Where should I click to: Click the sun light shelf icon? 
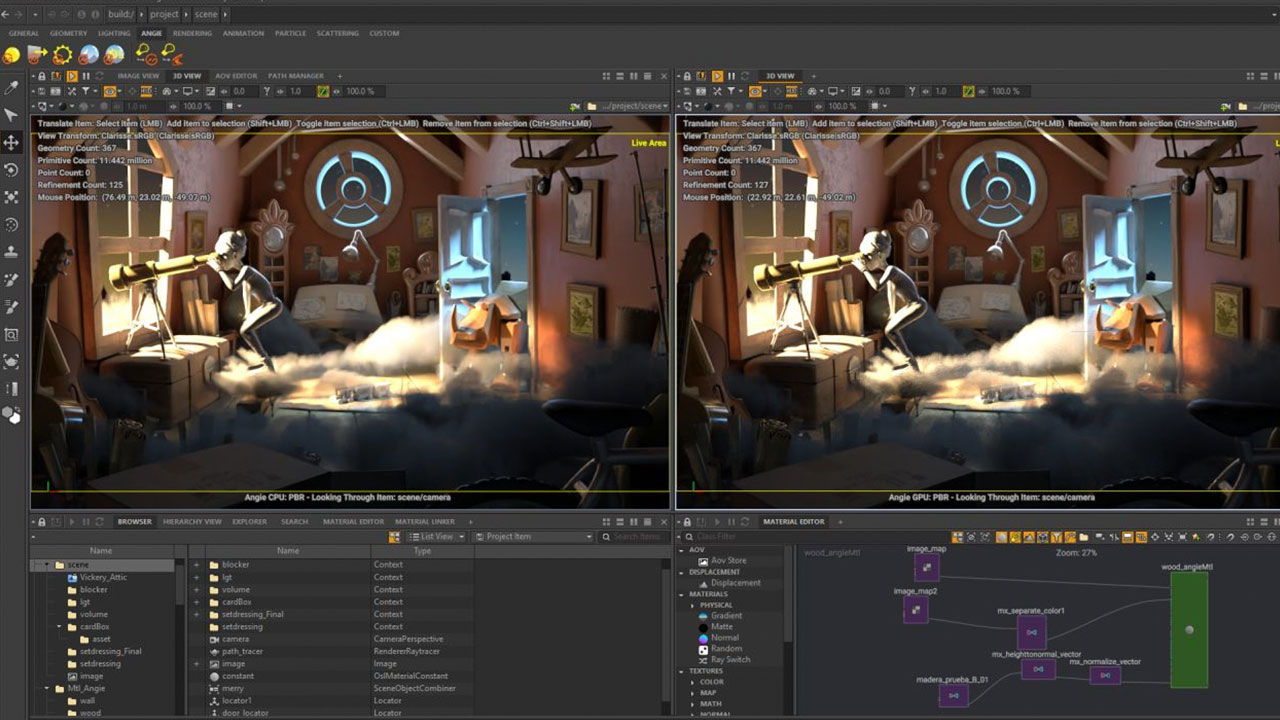pyautogui.click(x=62, y=55)
